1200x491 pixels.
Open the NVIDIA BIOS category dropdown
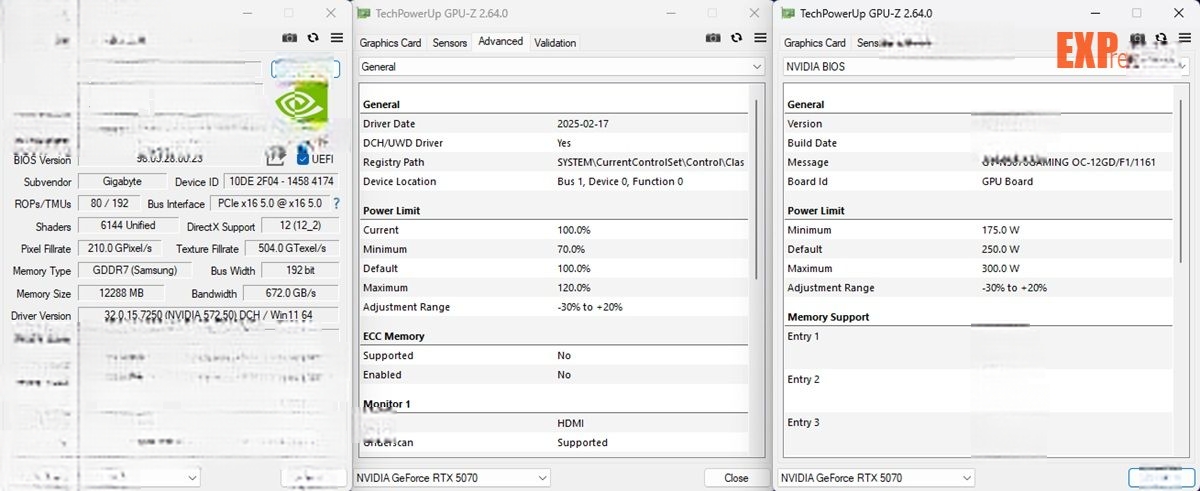pyautogui.click(x=986, y=67)
